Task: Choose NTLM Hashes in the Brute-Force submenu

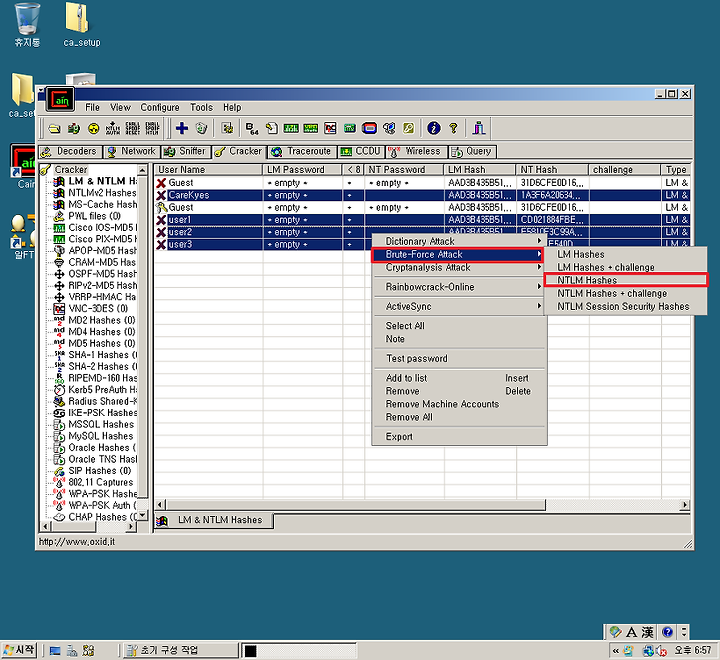Action: (626, 280)
